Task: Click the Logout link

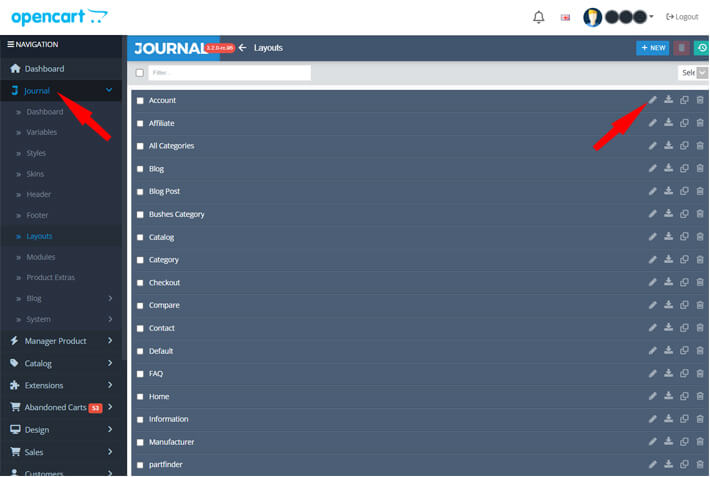Action: [682, 17]
